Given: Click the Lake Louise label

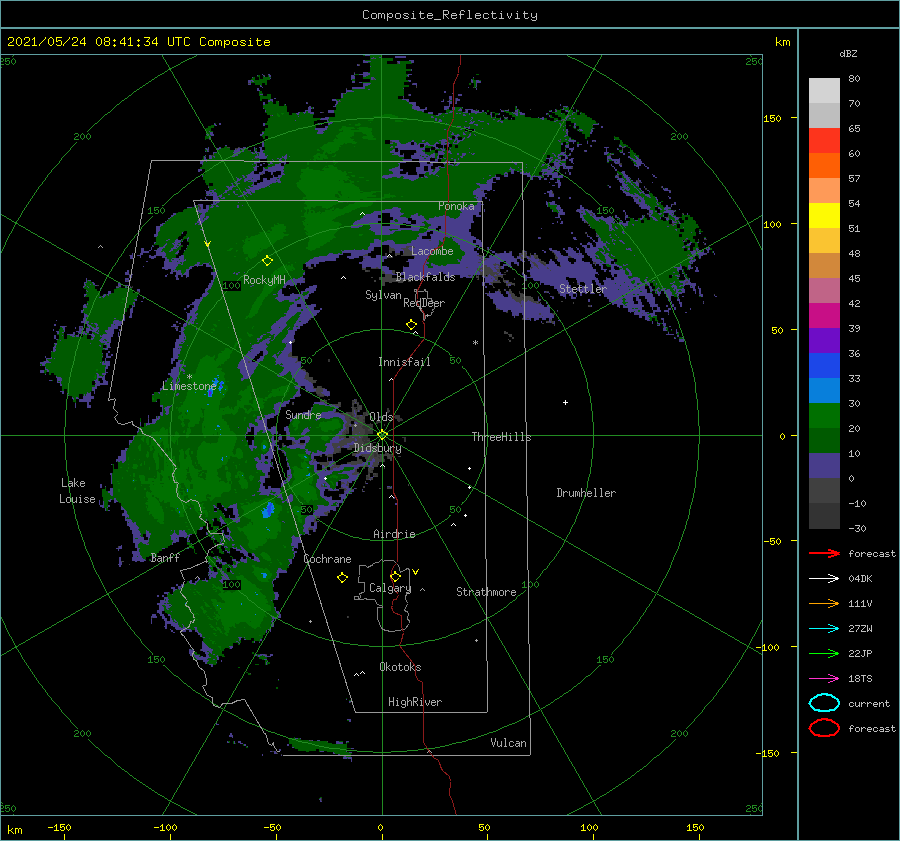Looking at the screenshot, I should point(76,491).
